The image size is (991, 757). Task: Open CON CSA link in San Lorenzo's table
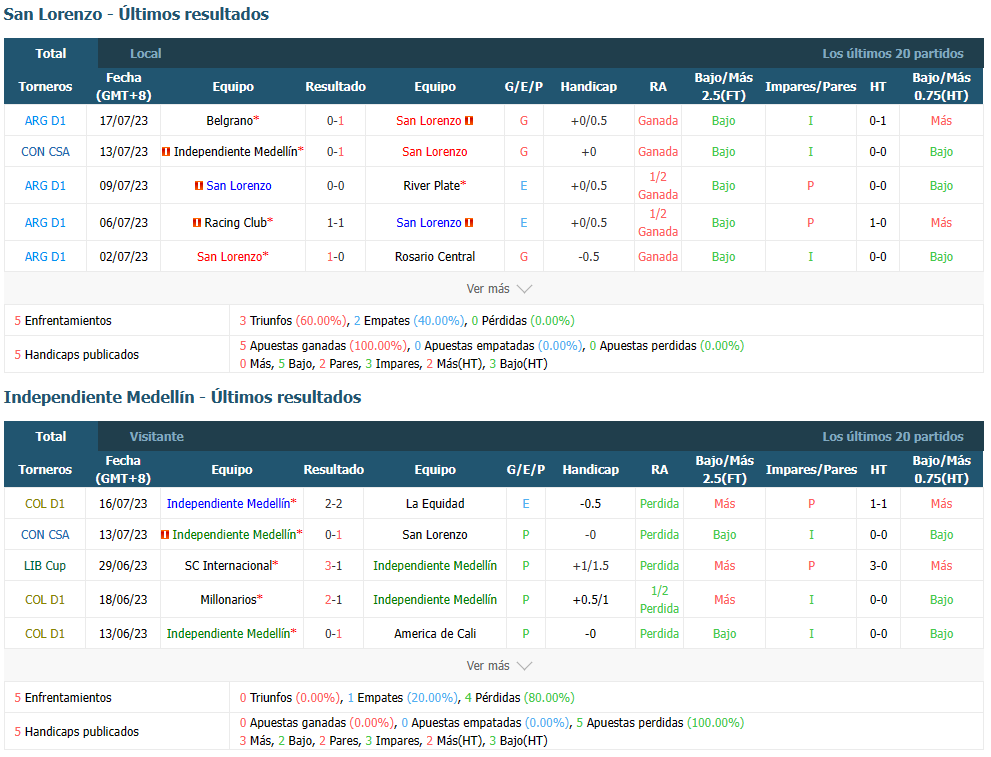pos(45,152)
